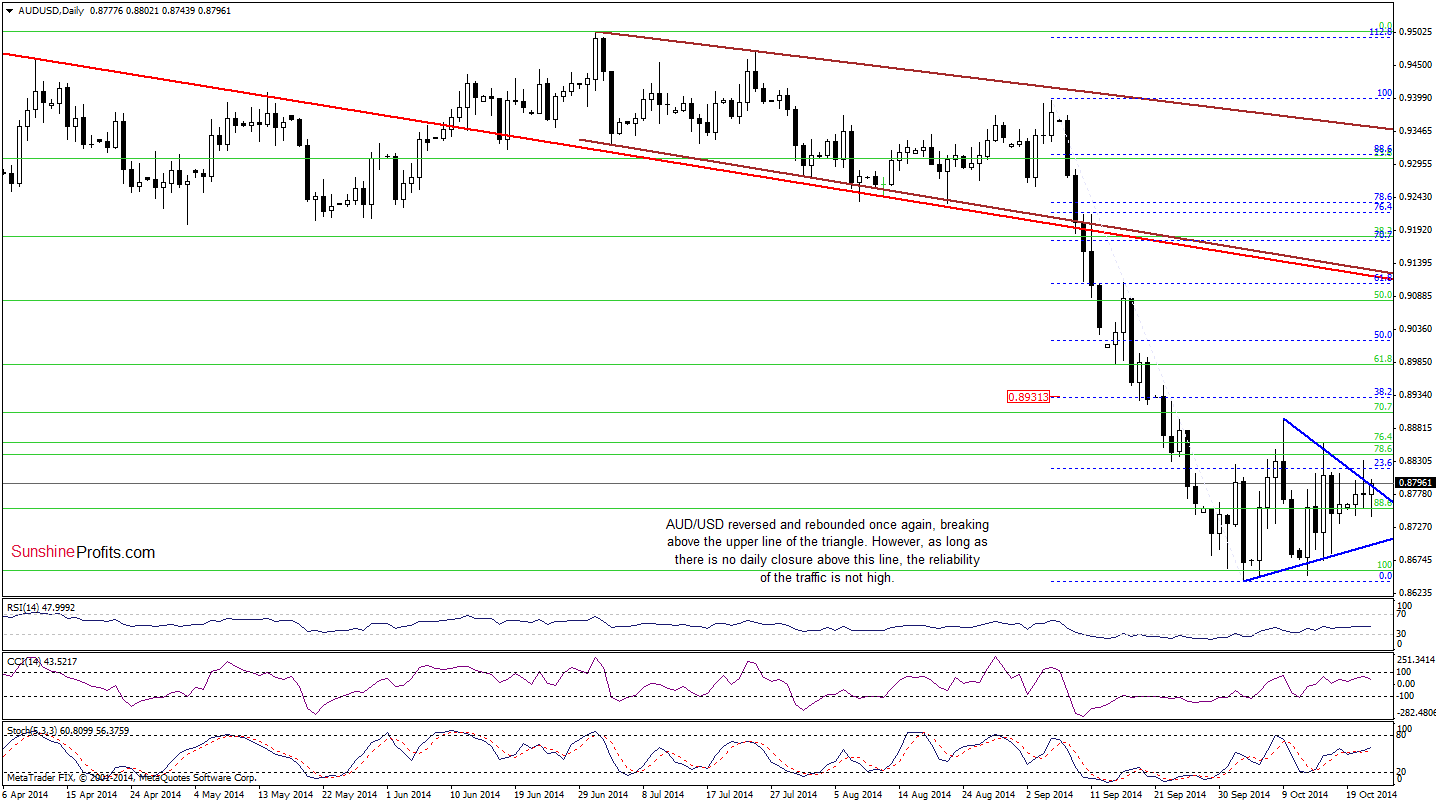Click the 0.88305 price axis value
This screenshot has height=803, width=1436.
[1414, 461]
